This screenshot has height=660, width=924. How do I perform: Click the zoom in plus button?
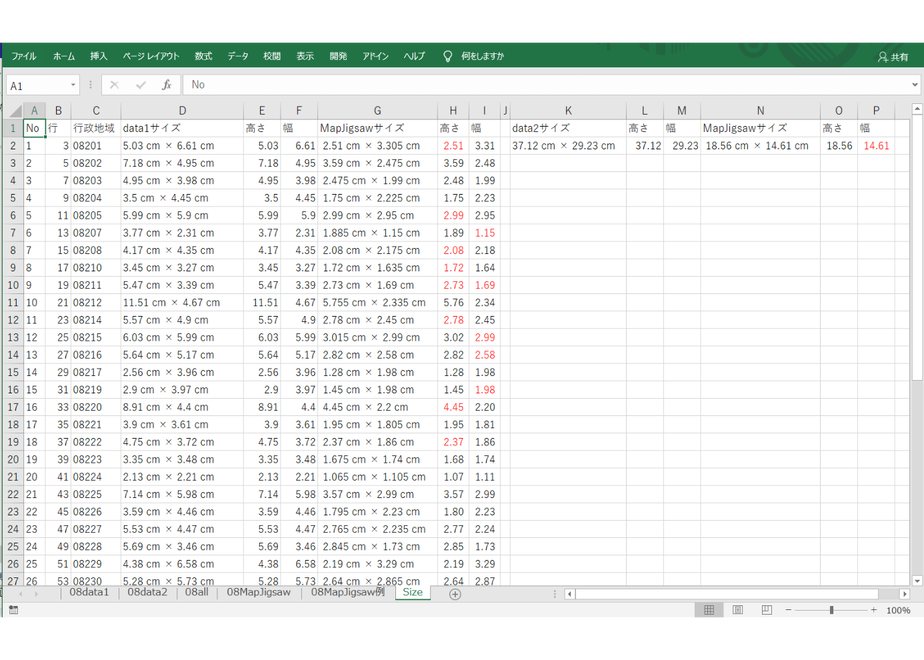coord(874,610)
